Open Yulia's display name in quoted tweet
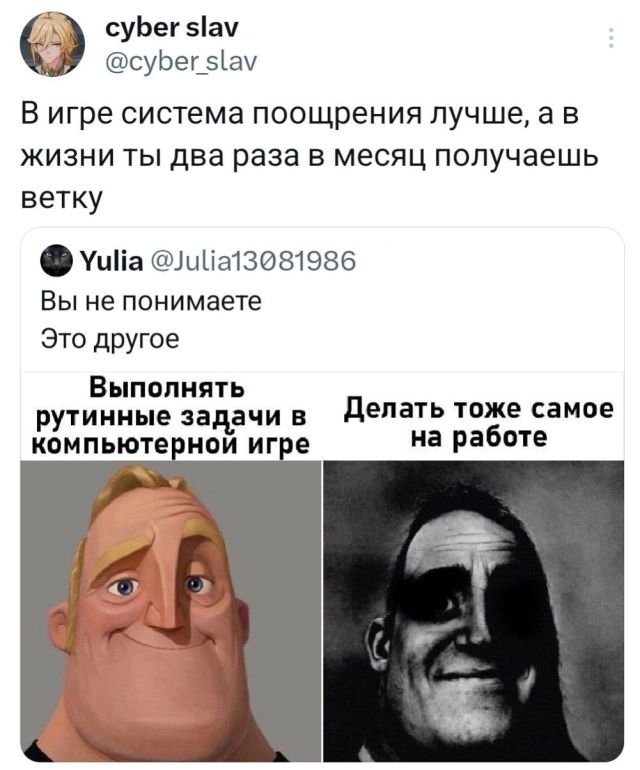Viewport: 640px width, 770px height. [x=111, y=261]
